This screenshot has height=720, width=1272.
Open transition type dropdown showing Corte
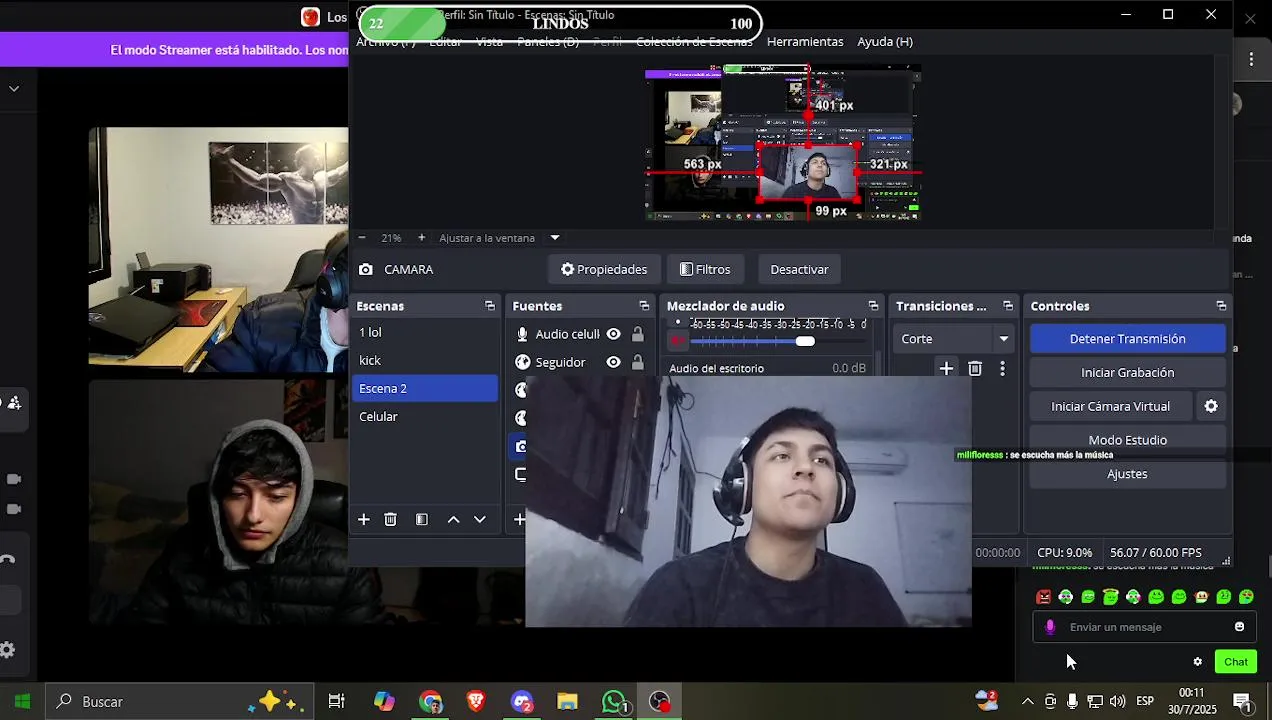coord(954,339)
